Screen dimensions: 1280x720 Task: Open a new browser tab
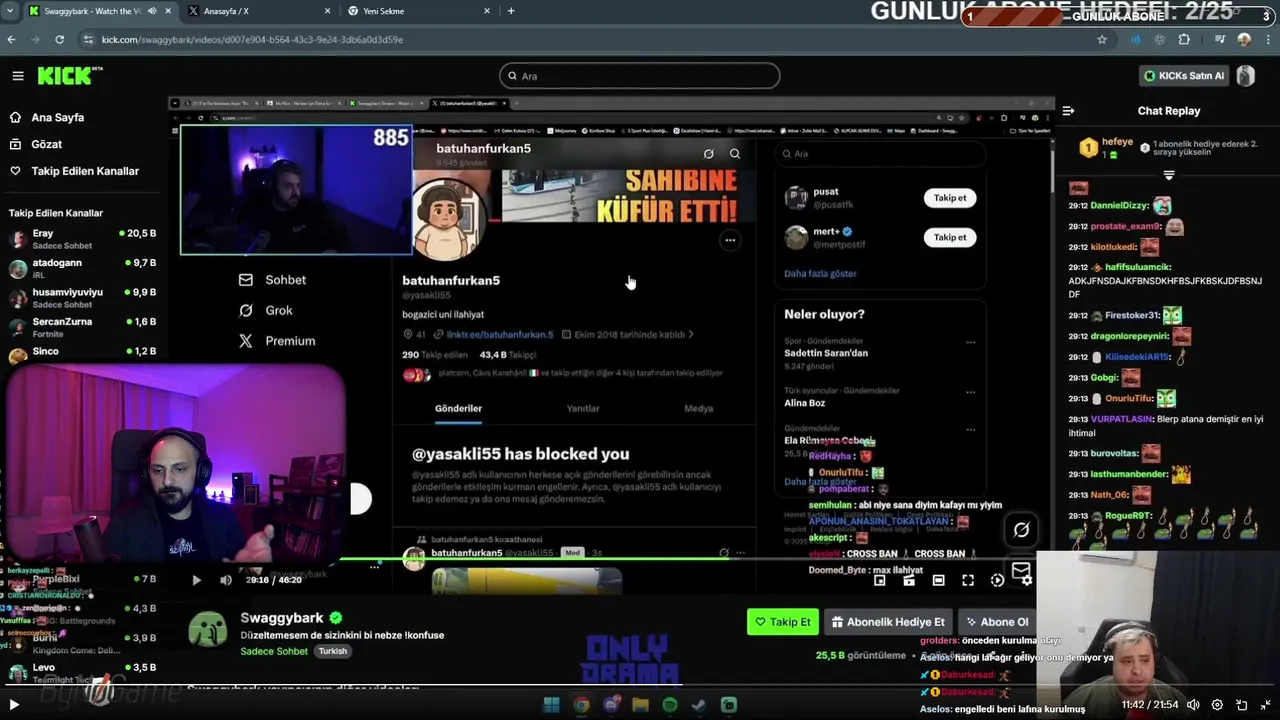[x=511, y=11]
